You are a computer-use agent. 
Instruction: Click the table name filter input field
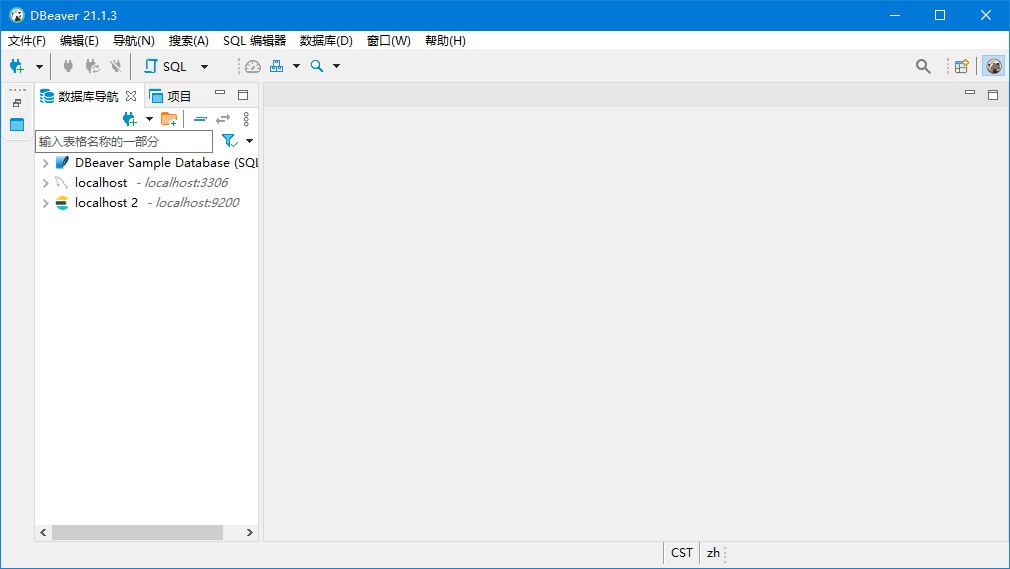pos(124,141)
